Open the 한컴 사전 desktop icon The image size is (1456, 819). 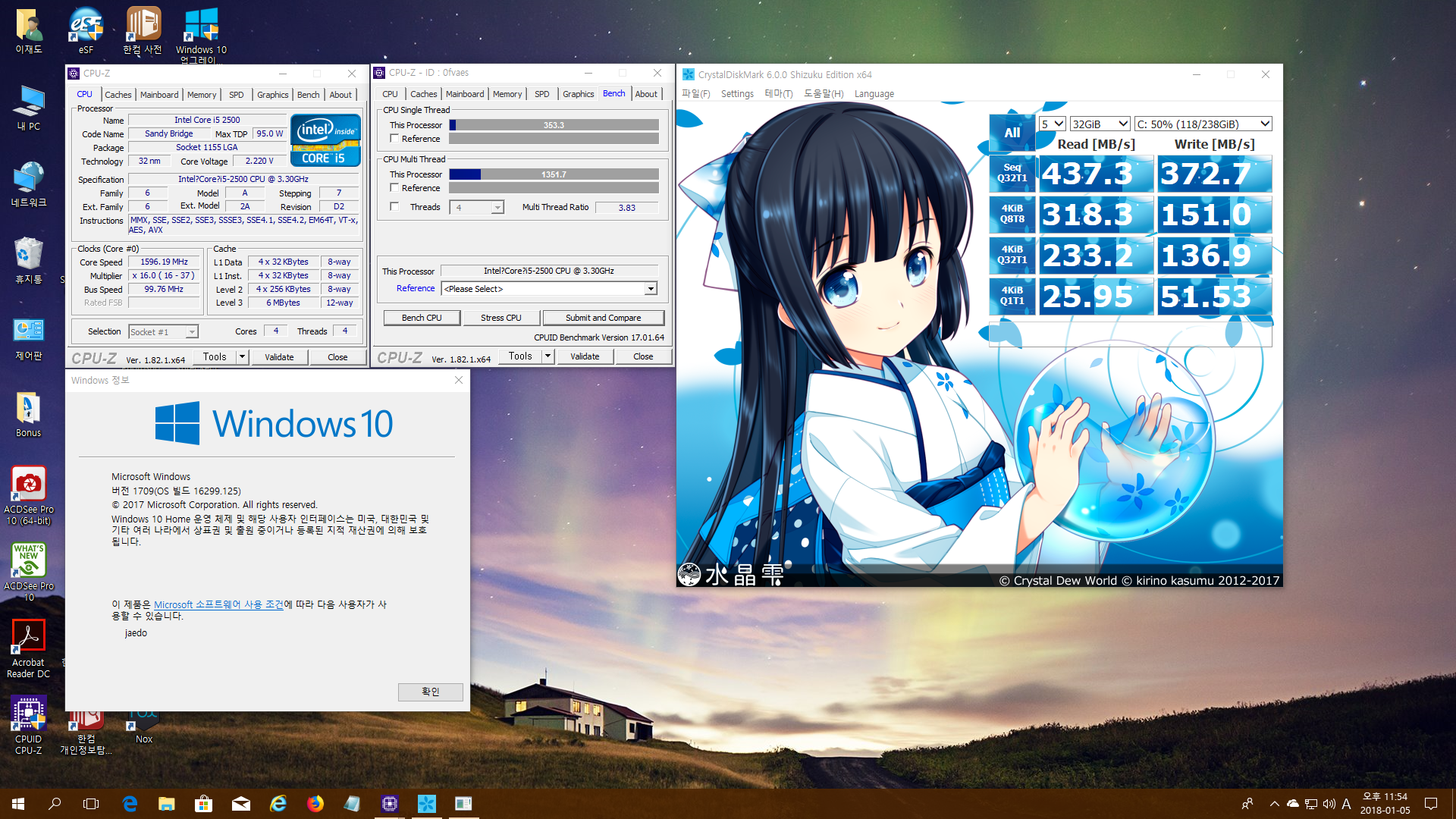click(143, 30)
